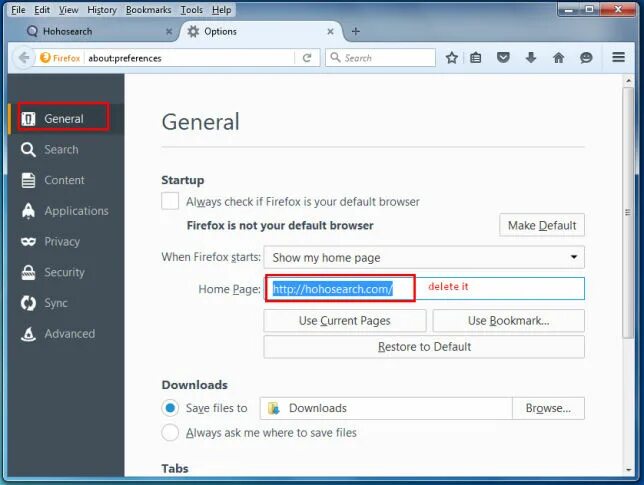Click the Home Page URL field

tap(424, 289)
